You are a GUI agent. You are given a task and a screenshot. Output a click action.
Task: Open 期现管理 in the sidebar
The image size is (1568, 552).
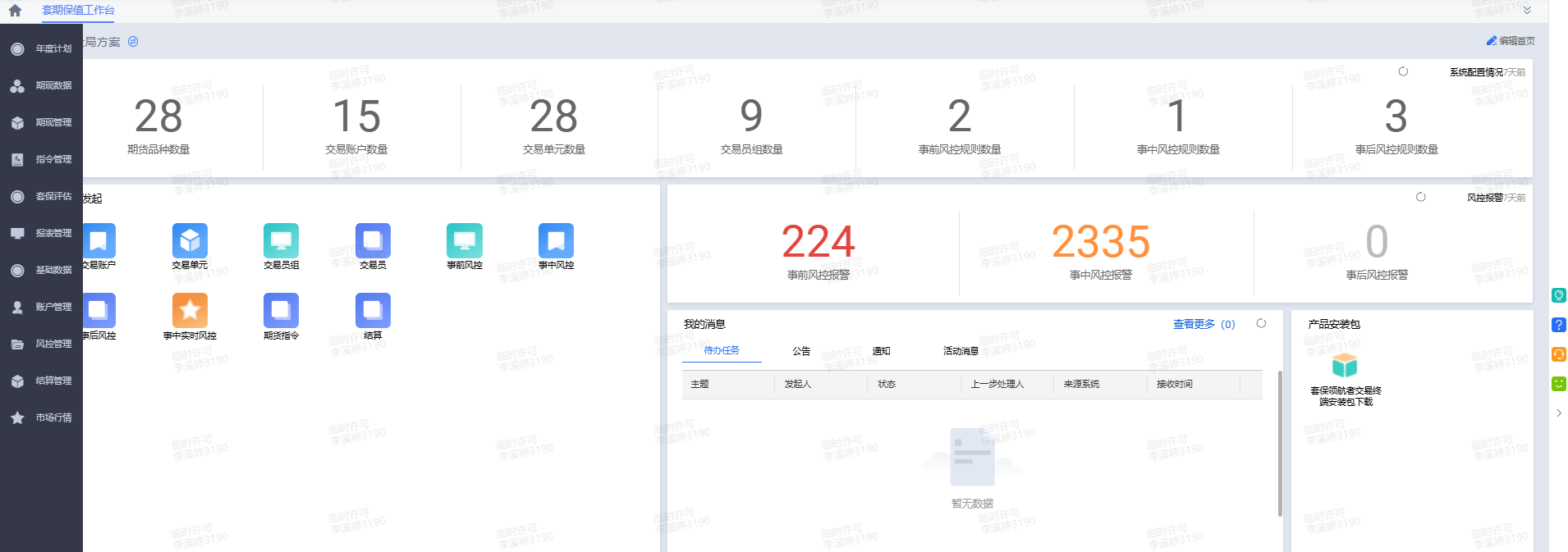coord(41,122)
